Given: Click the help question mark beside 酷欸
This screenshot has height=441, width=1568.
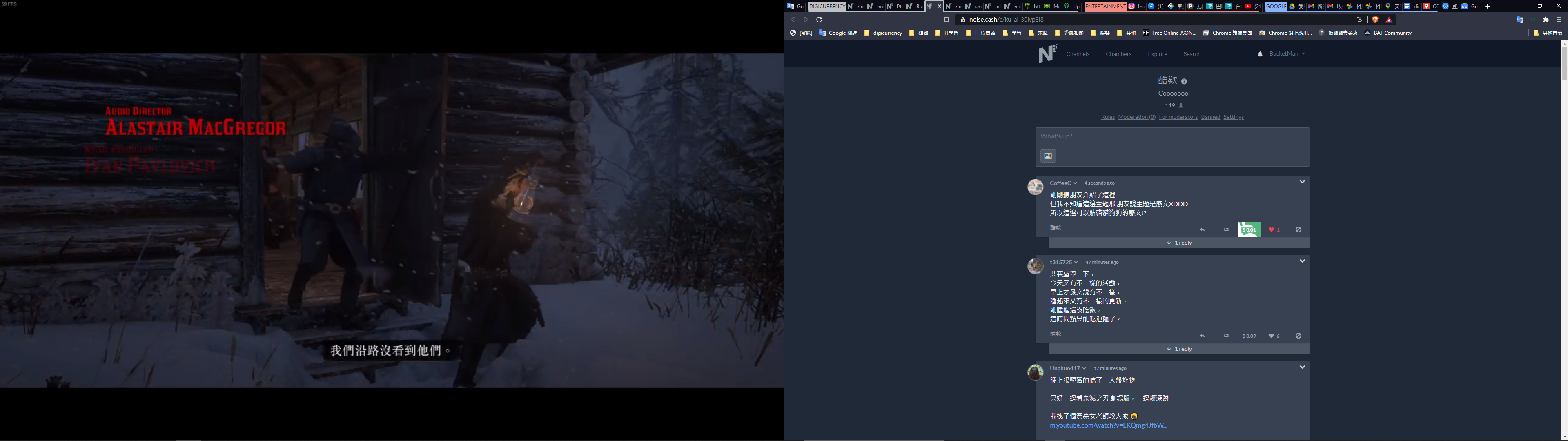Looking at the screenshot, I should (1184, 82).
